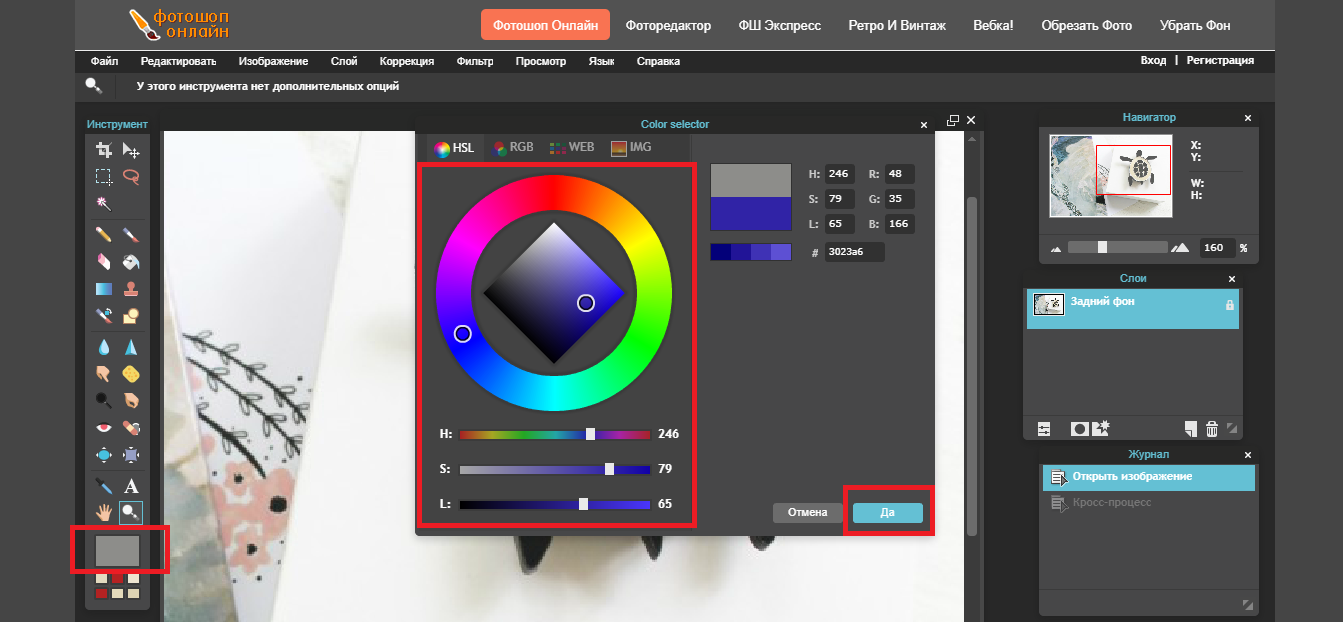Delete layer using the trash icon

tap(1212, 429)
